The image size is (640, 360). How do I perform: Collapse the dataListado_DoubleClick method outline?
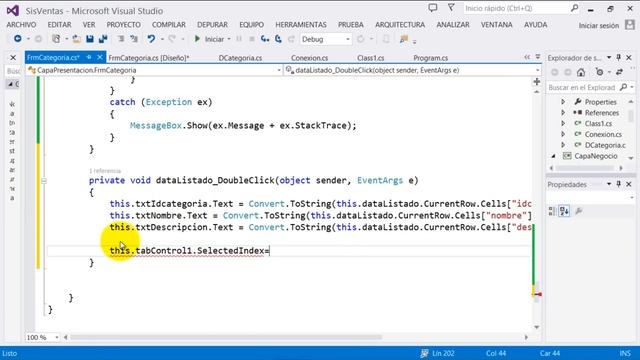[44, 180]
